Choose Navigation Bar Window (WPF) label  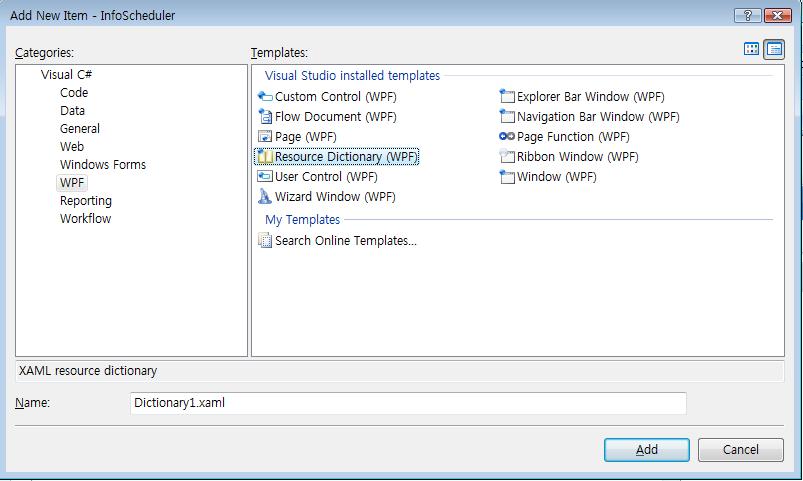pyautogui.click(x=598, y=117)
